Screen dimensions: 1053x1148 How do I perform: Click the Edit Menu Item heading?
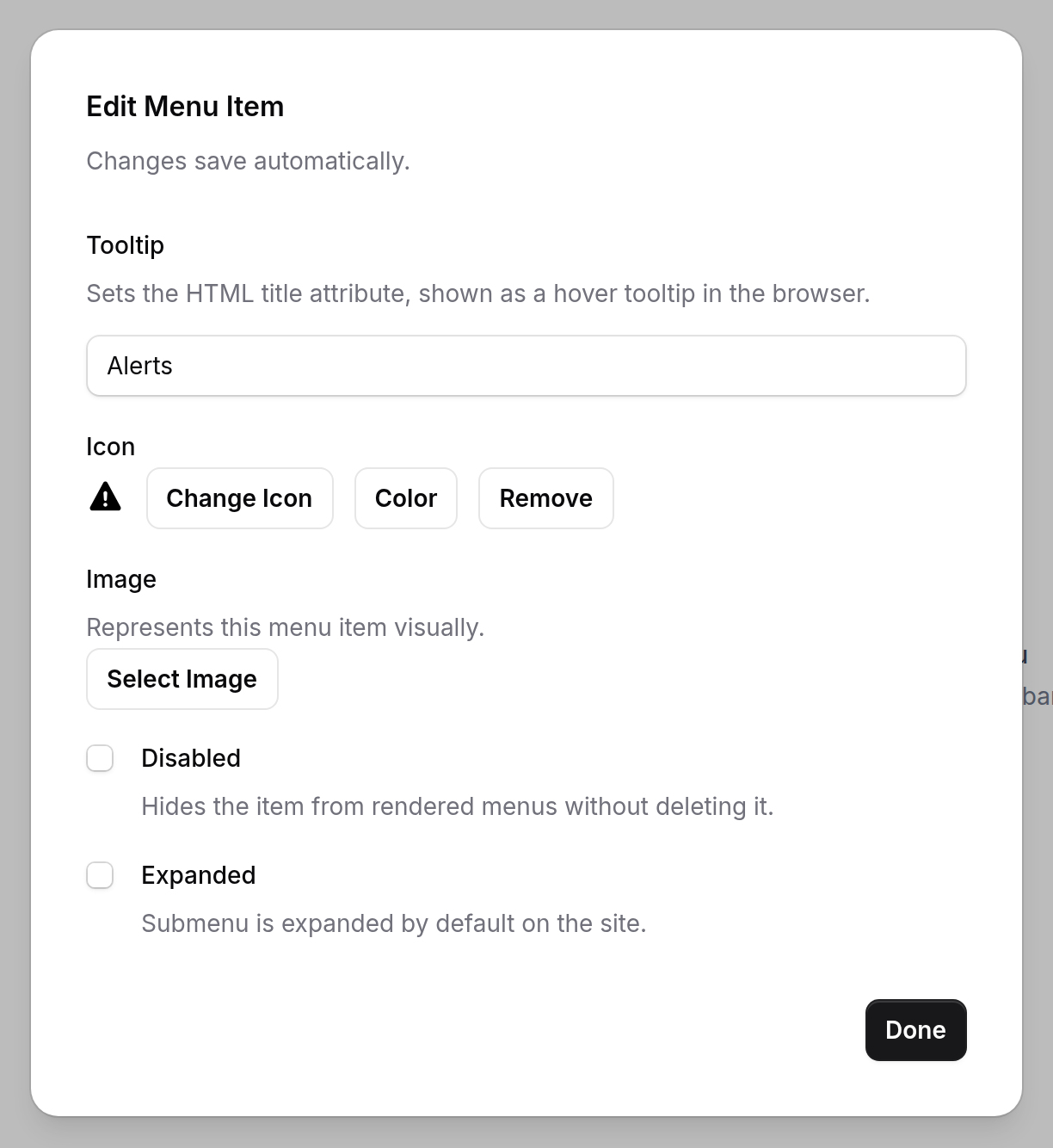click(x=185, y=107)
